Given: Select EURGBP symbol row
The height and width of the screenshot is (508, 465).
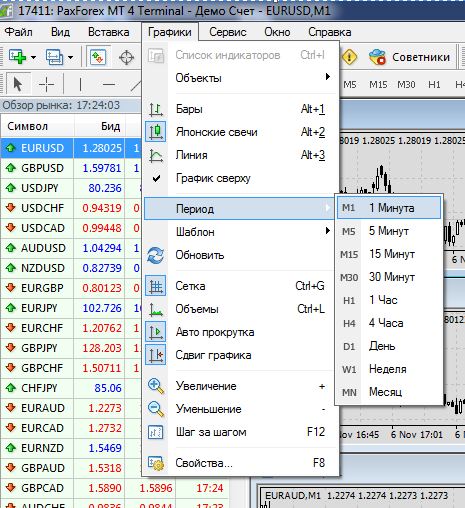Looking at the screenshot, I should coord(71,288).
